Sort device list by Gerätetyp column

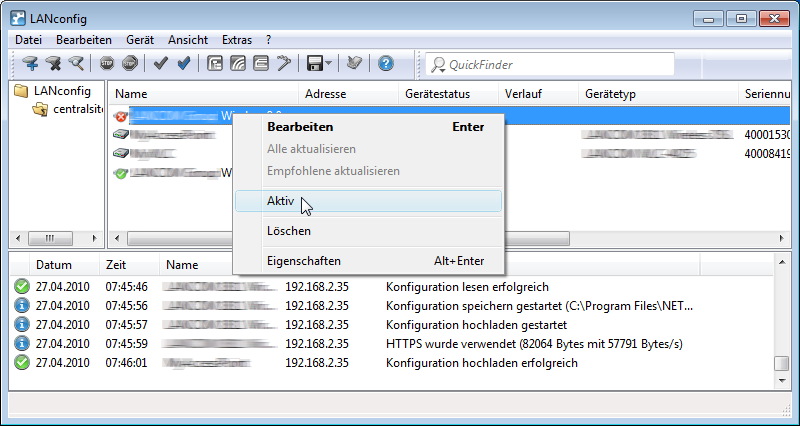[611, 94]
